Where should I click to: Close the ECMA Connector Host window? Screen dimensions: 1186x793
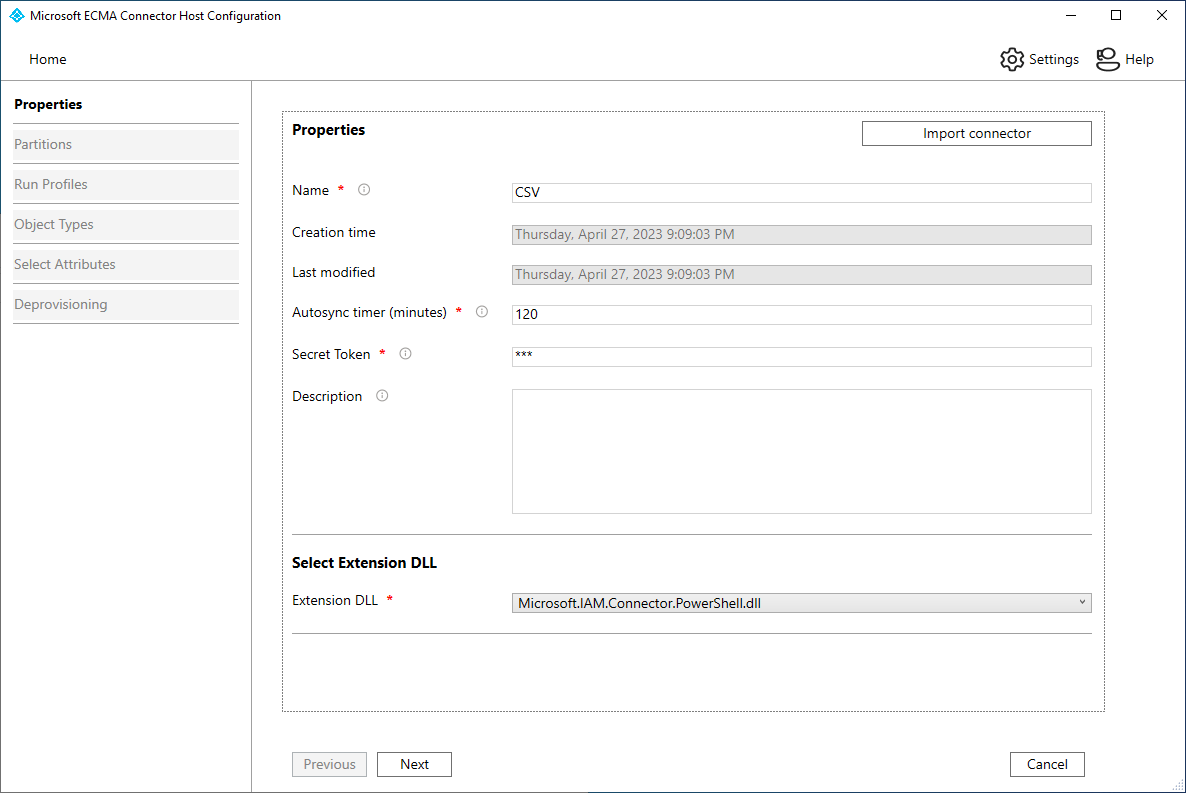coord(1162,15)
